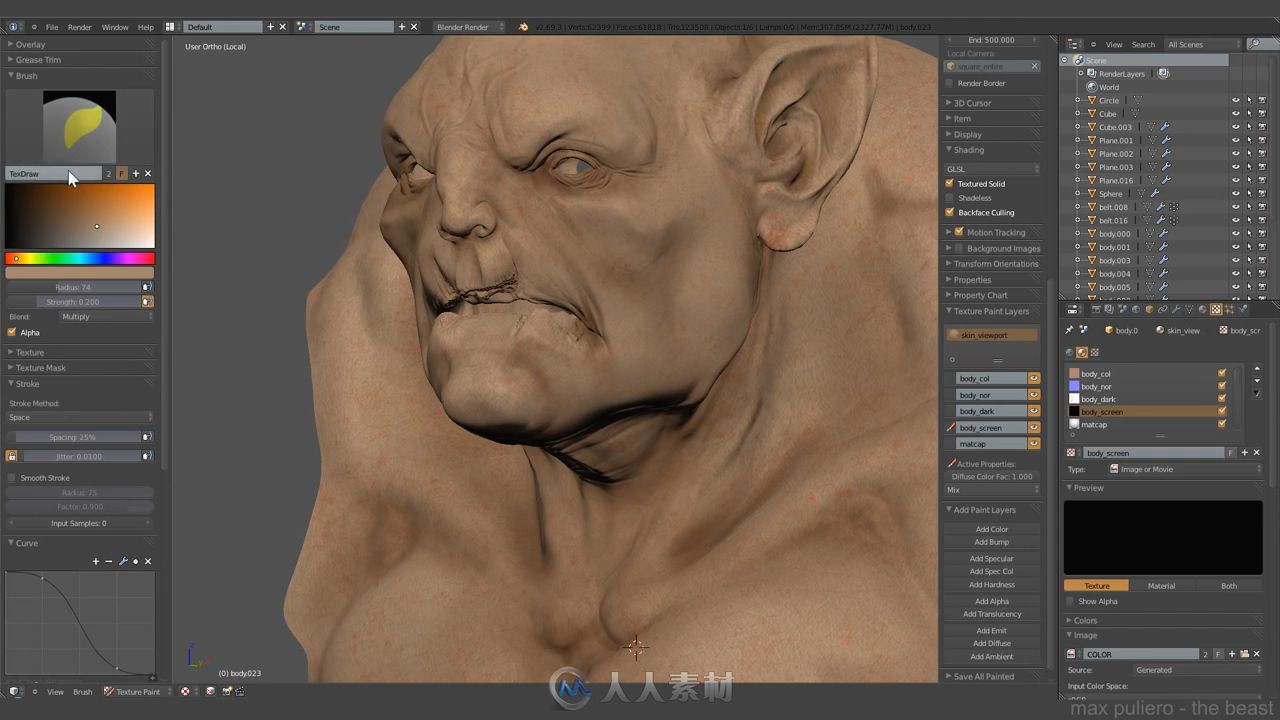
Task: Open the Render menu
Action: tap(80, 27)
